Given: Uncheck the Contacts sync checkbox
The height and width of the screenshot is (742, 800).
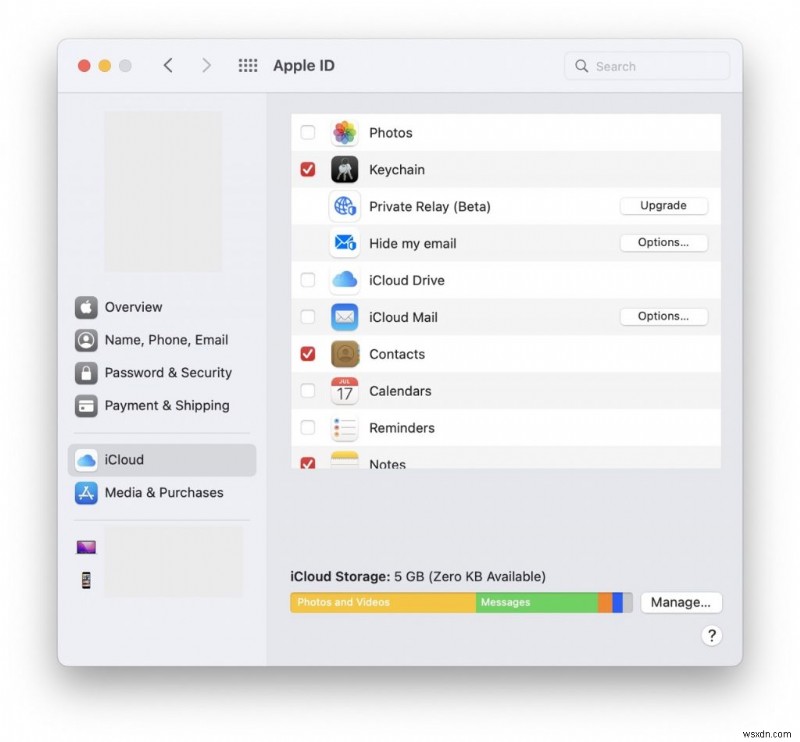Looking at the screenshot, I should click(308, 354).
